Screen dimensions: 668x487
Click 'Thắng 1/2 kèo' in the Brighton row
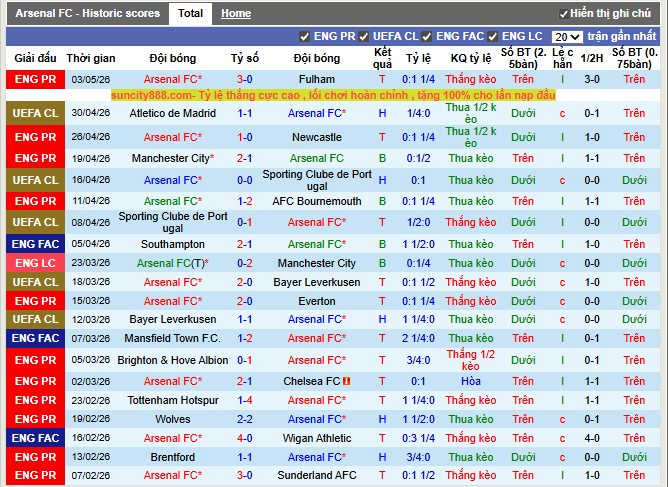471,360
